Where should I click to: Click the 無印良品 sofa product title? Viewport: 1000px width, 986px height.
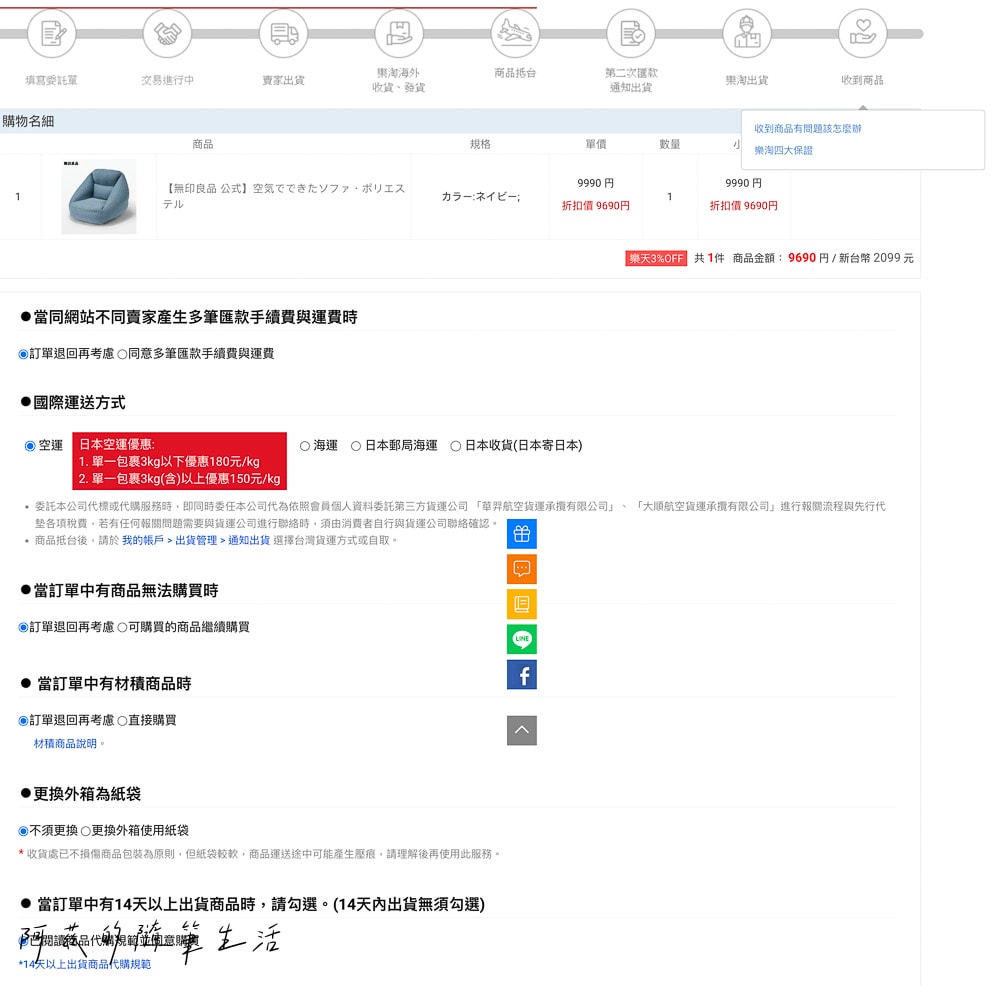coord(284,196)
